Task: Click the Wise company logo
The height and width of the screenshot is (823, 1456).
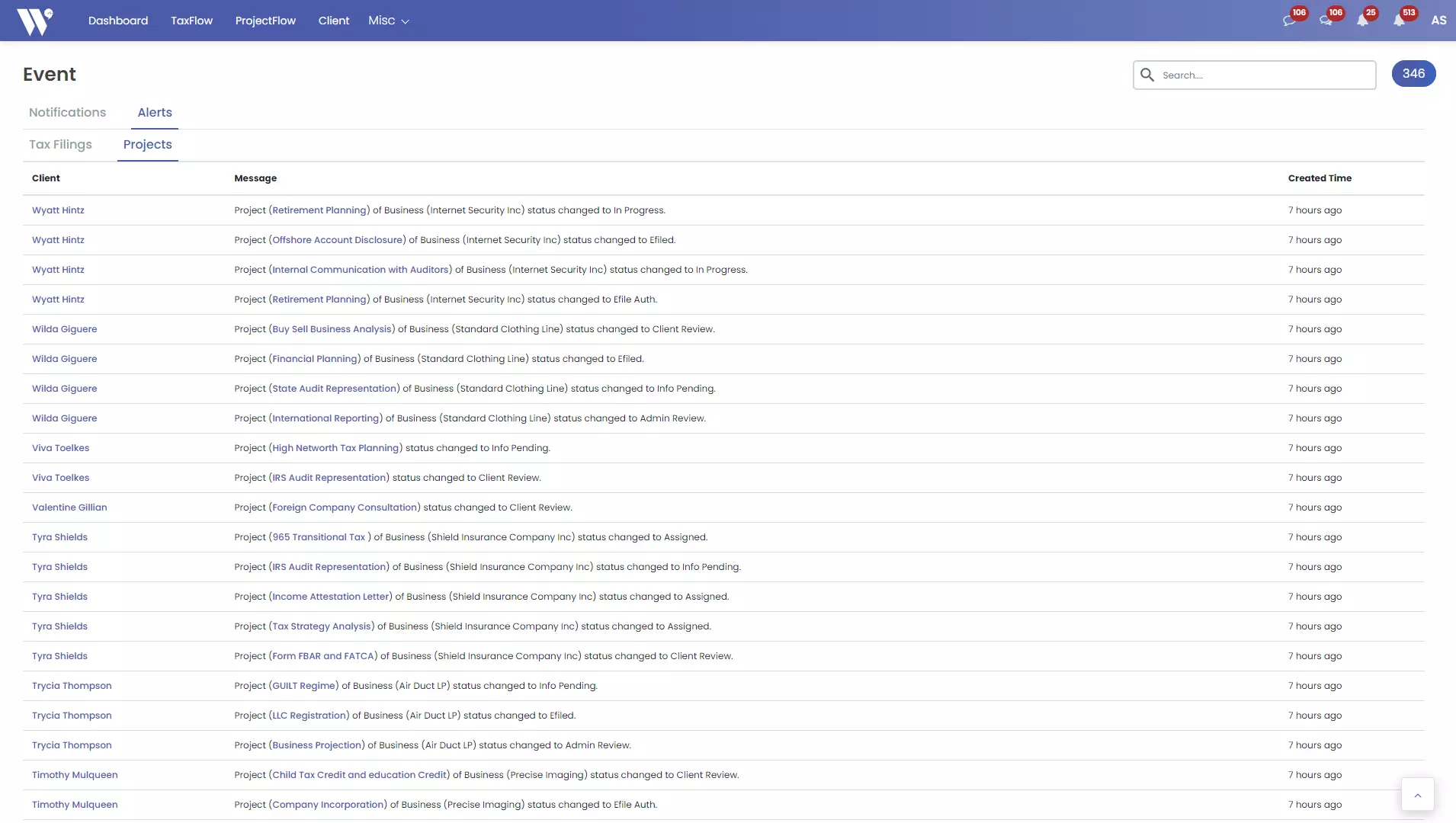Action: pos(35,21)
